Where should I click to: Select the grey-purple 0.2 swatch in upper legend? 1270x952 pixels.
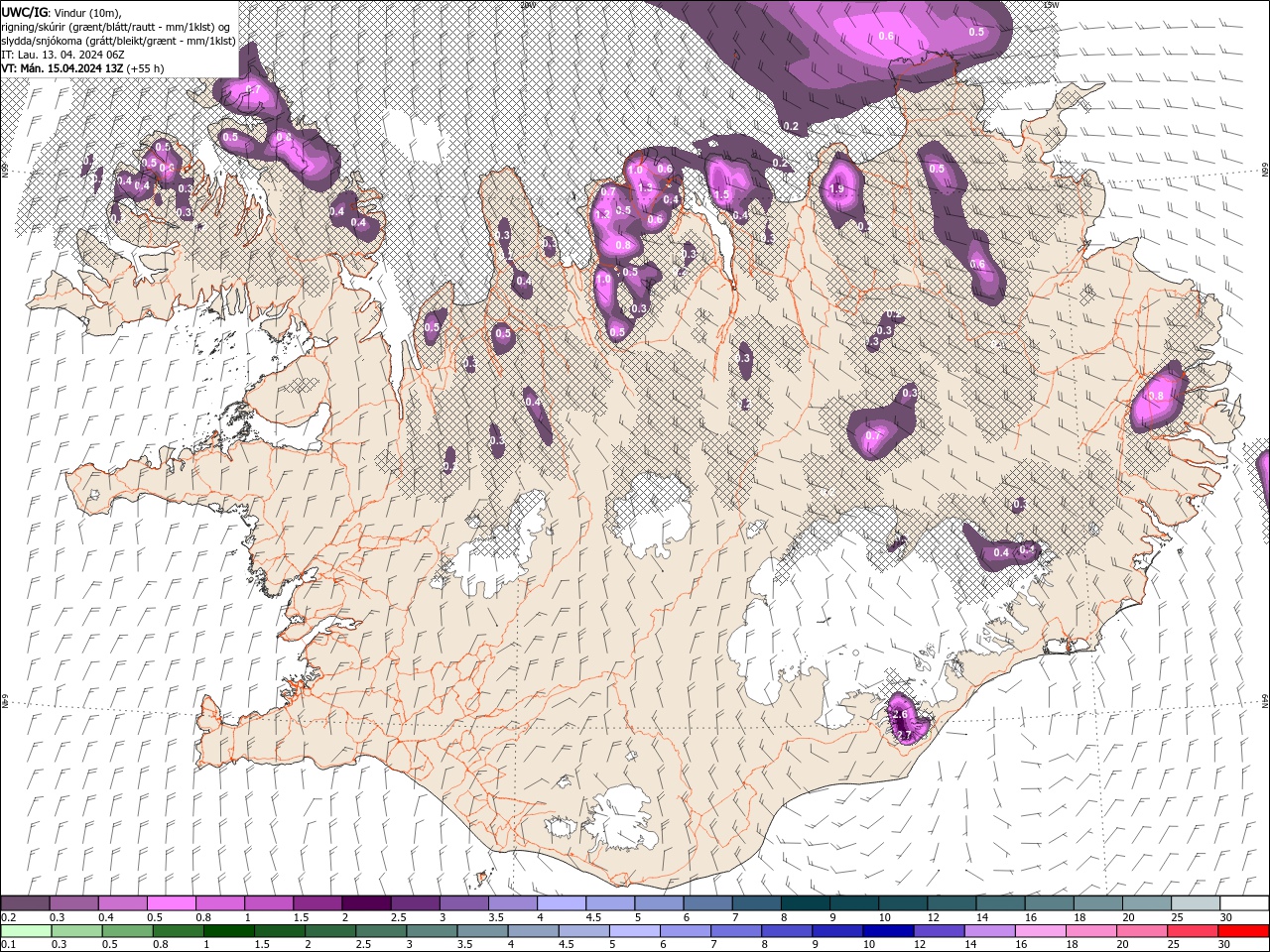26,903
